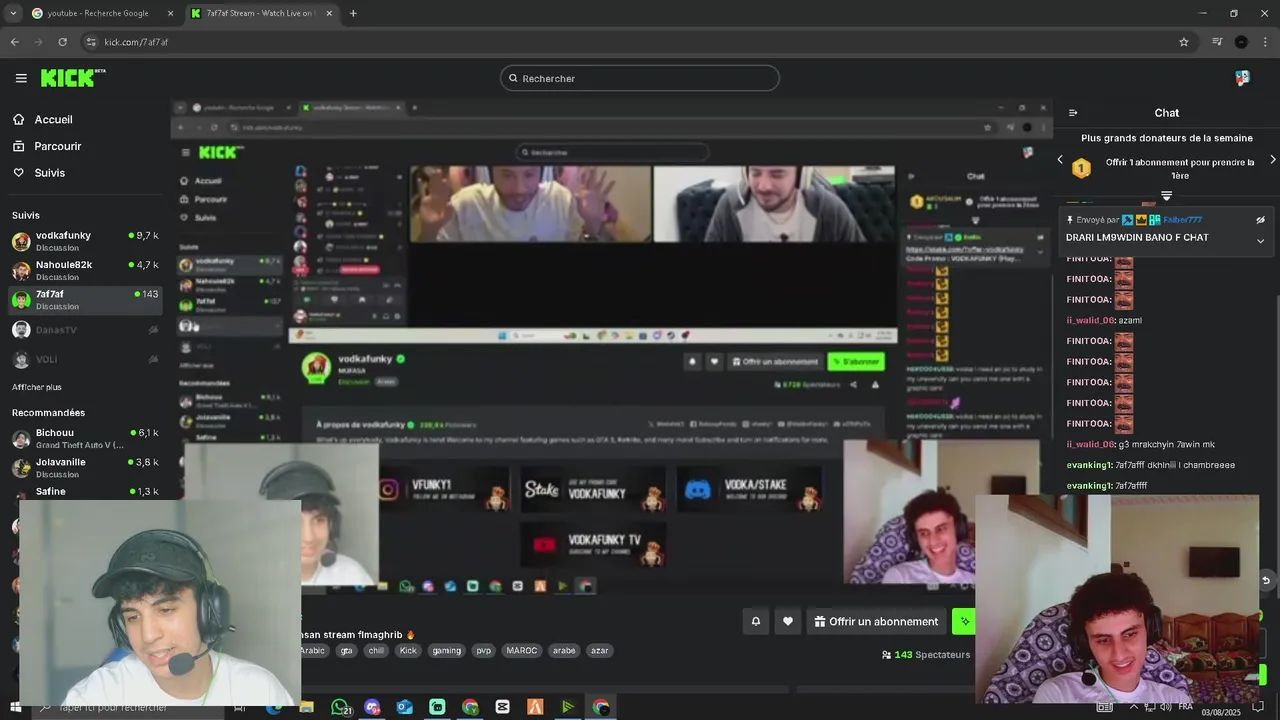1280x720 pixels.
Task: Select the Arabic tag
Action: click(313, 650)
